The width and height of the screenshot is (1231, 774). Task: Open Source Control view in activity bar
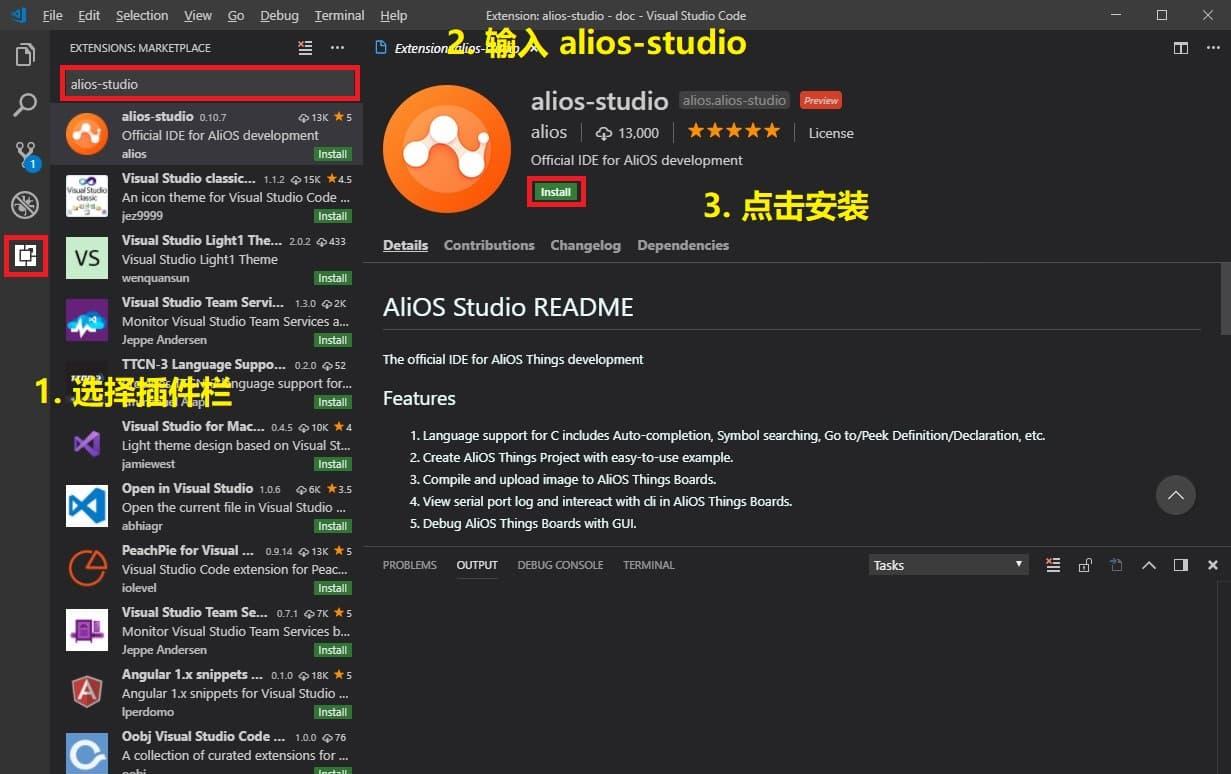click(x=25, y=155)
